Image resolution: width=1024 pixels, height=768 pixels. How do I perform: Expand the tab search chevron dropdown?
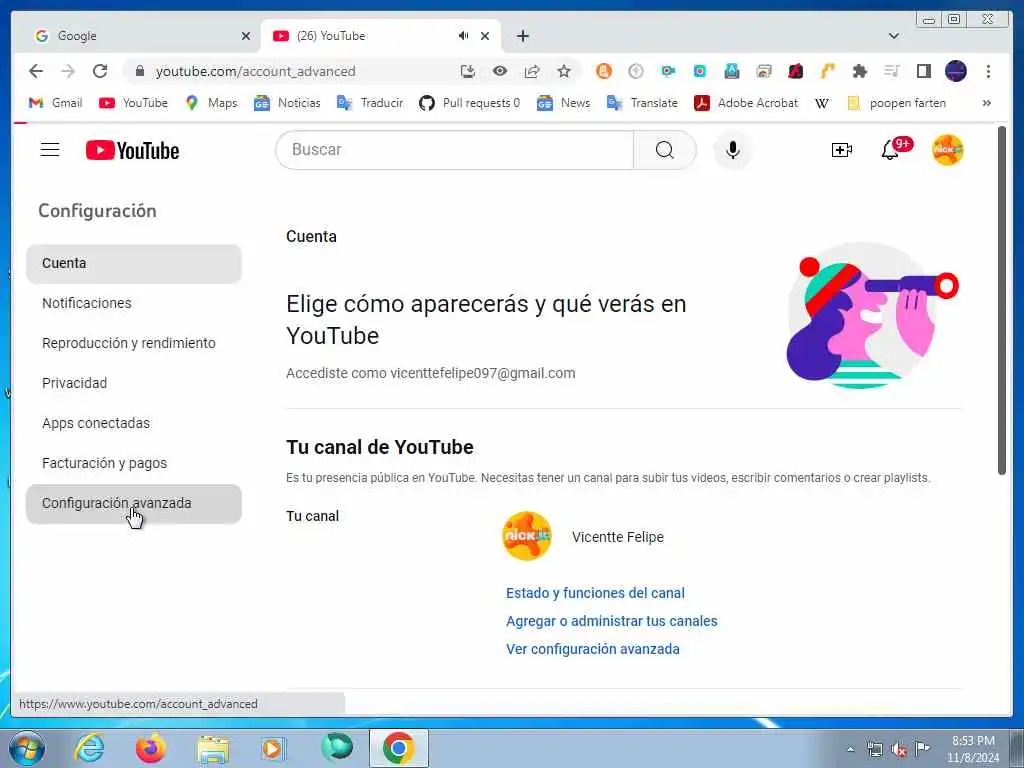(x=894, y=36)
